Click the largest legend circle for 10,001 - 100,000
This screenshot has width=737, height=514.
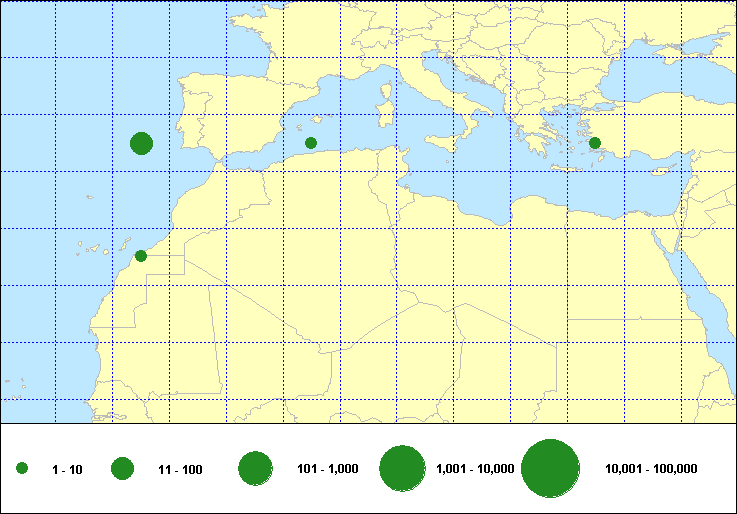551,468
